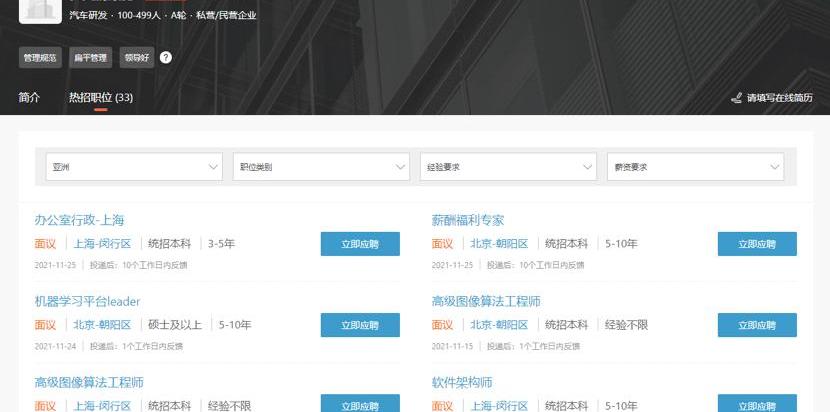The image size is (830, 412).
Task: Open the 薪酬福利专家 job title
Action: (468, 220)
